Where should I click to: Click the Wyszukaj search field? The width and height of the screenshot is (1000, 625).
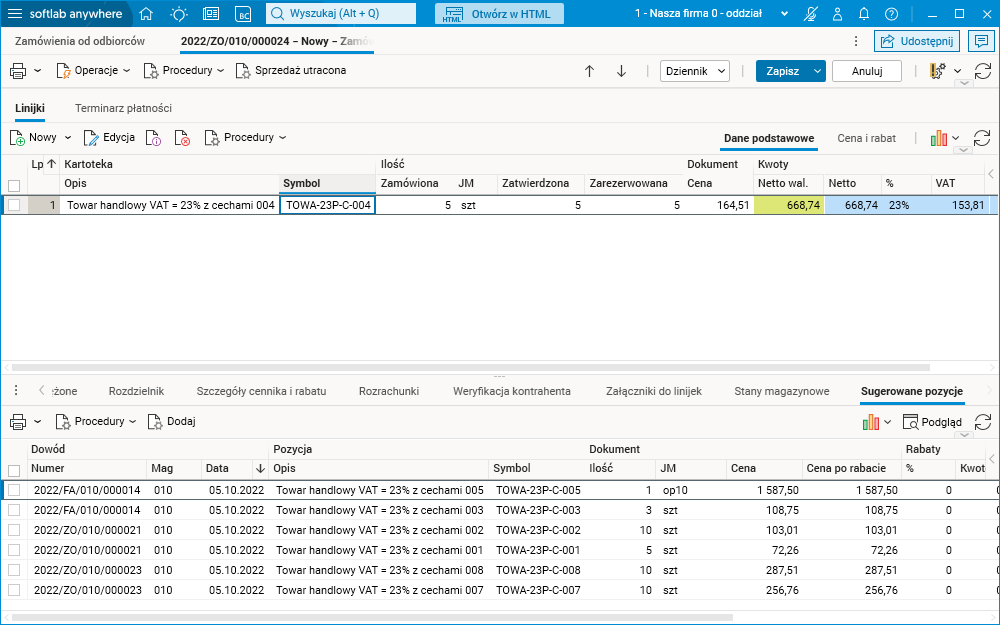340,14
